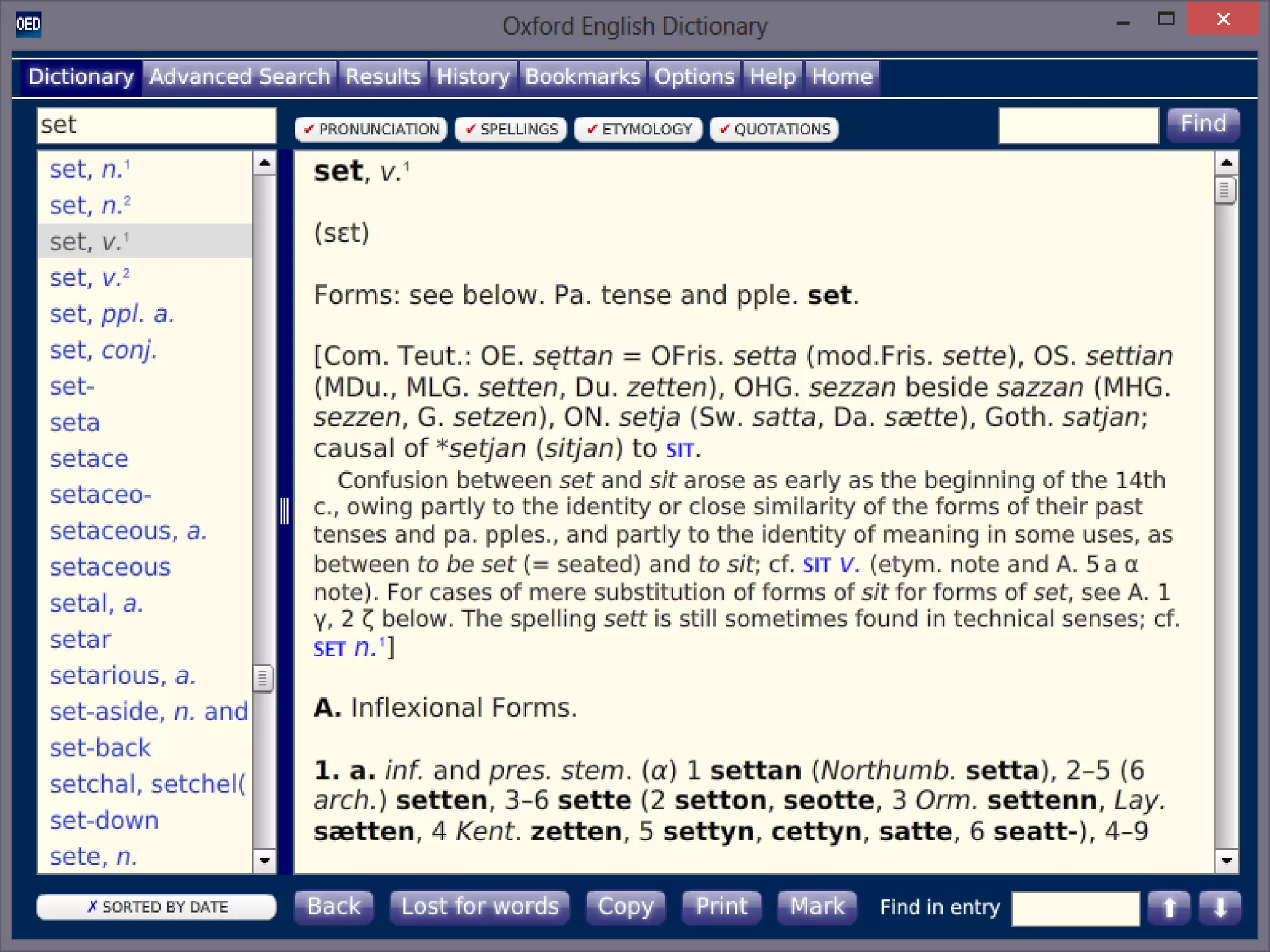Disable the Spellings display option
Image resolution: width=1270 pixels, height=952 pixels.
tap(511, 130)
